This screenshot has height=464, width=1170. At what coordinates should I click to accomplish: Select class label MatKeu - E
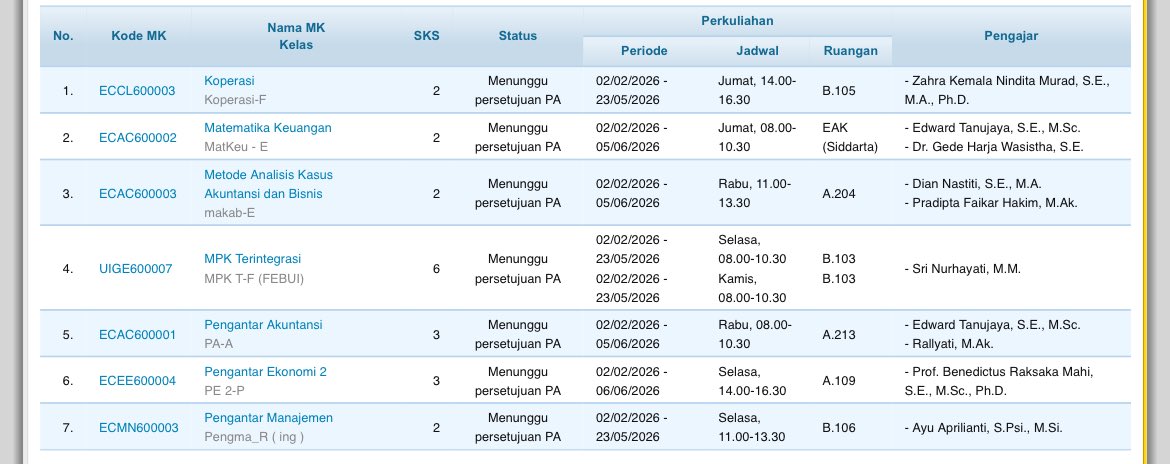click(x=236, y=147)
